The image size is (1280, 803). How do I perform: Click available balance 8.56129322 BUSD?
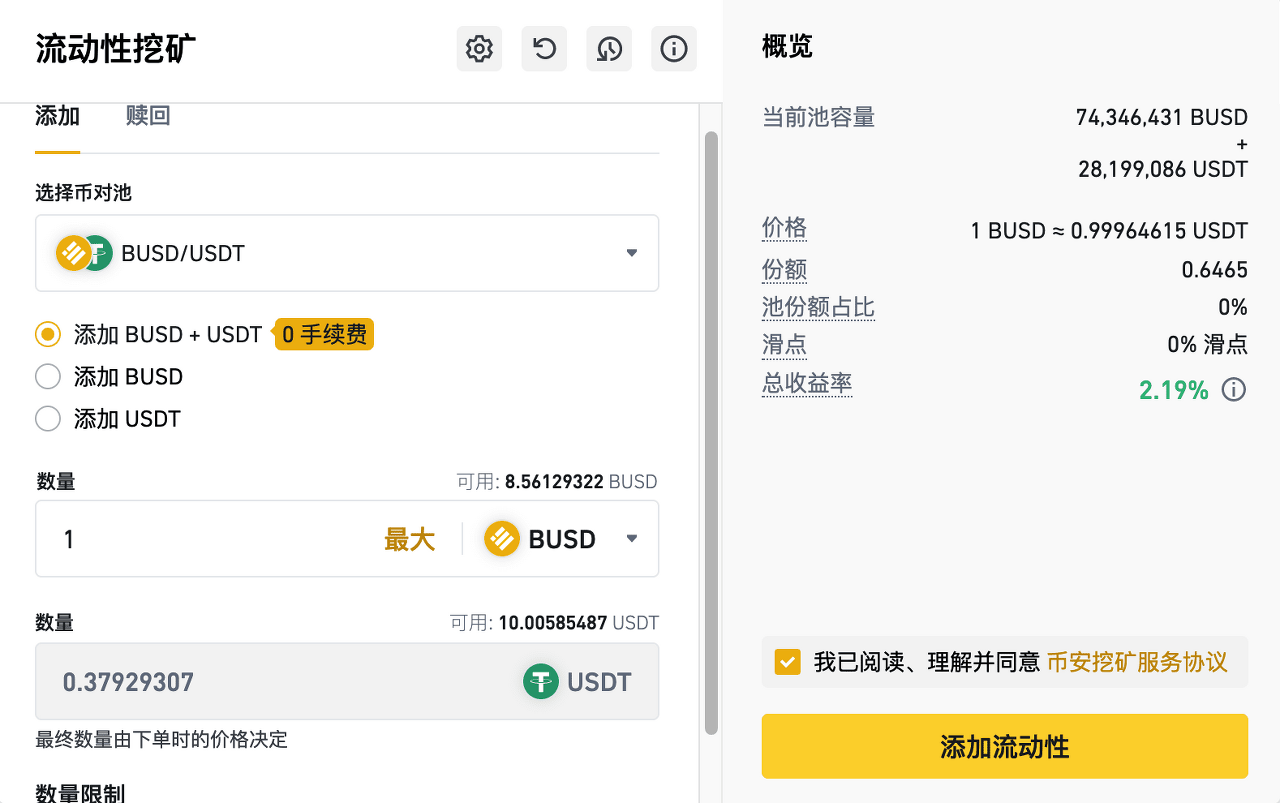[581, 482]
